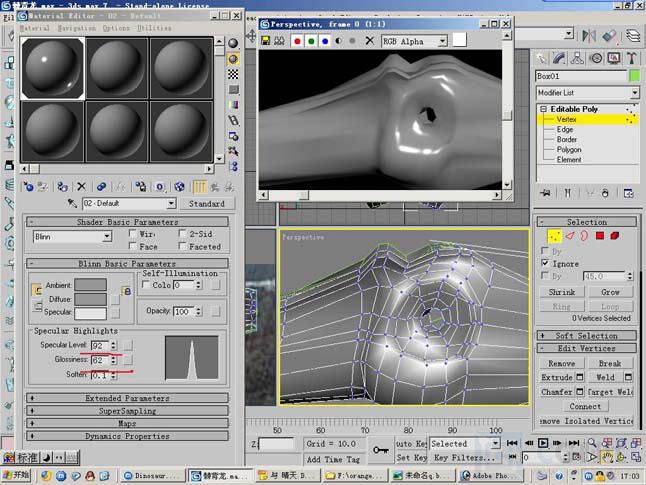The image size is (646, 485).
Task: Select Polygon sub-object red square icon
Action: 600,236
